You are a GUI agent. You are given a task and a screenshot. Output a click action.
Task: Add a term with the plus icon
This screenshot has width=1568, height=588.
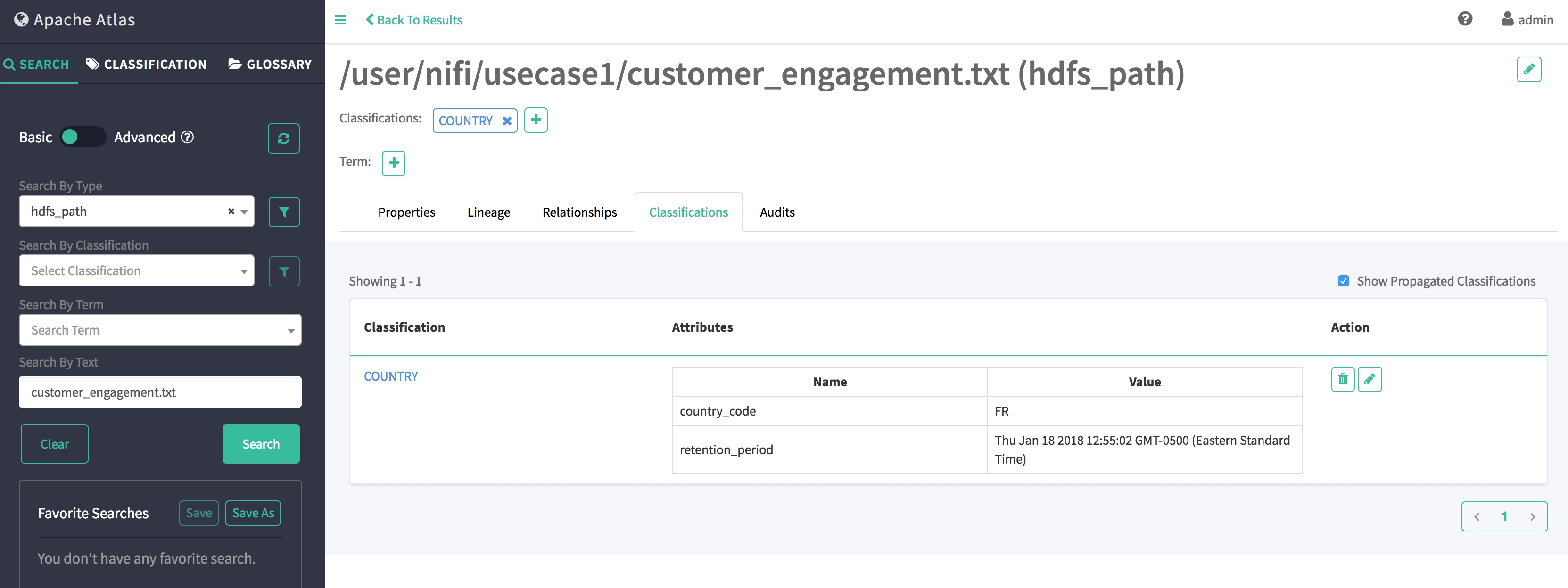pos(394,163)
